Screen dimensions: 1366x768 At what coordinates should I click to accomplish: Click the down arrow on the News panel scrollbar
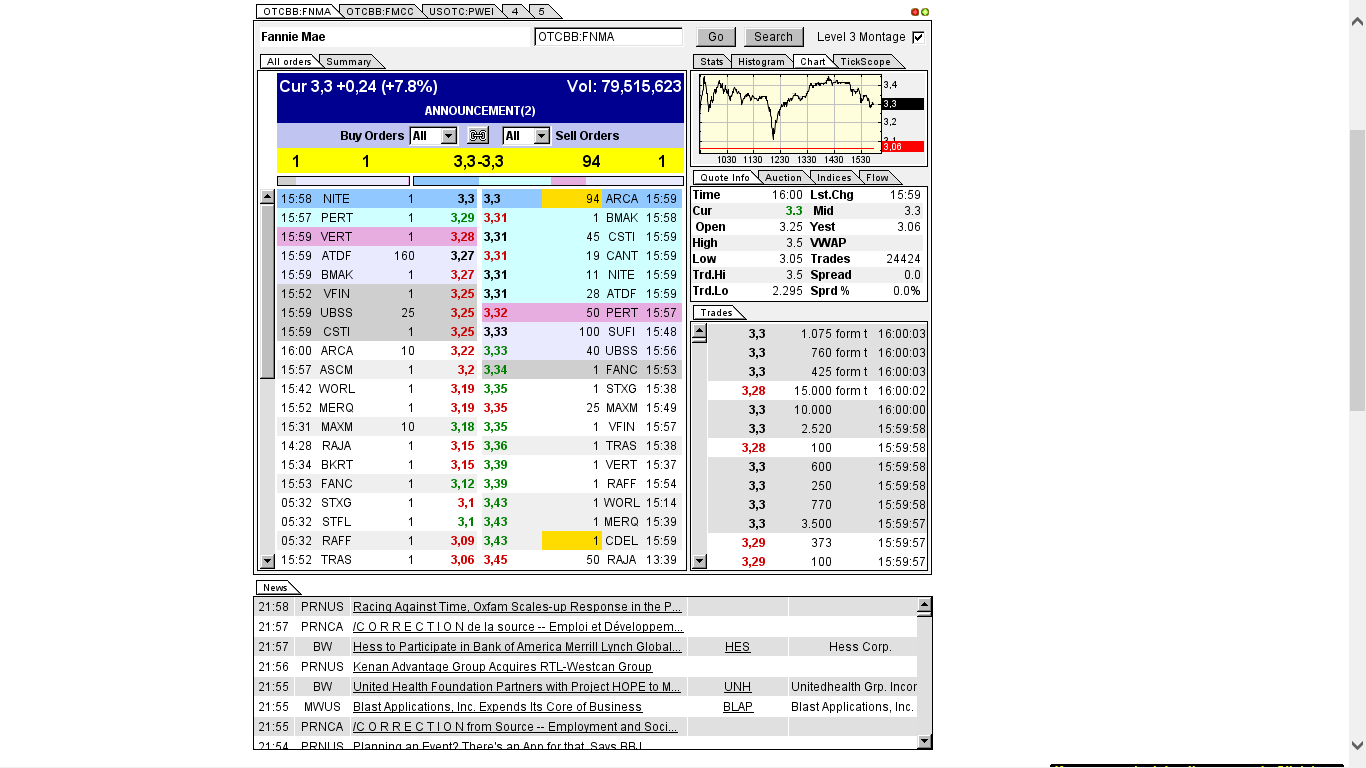[x=922, y=742]
